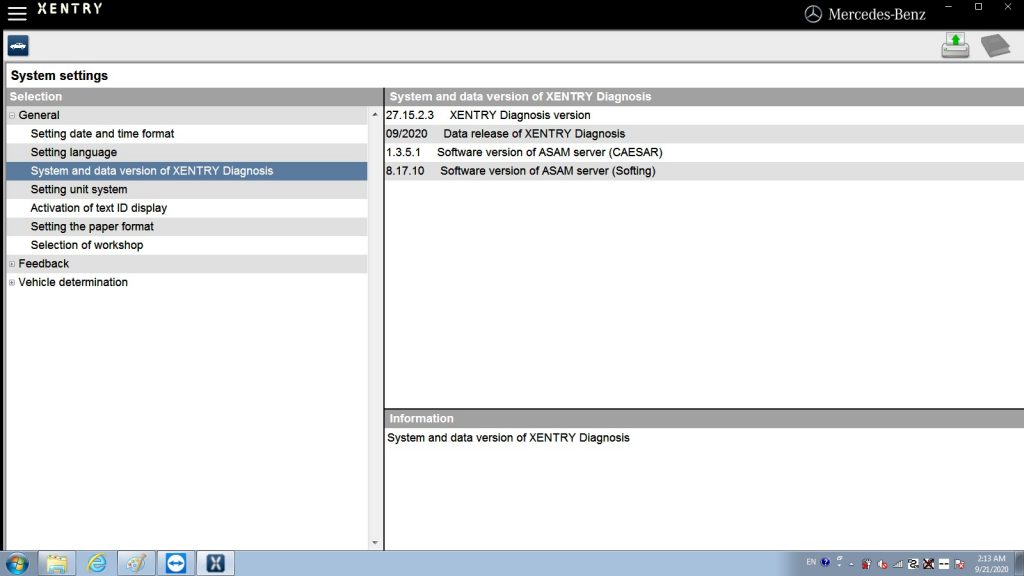Click the 8.17.10 Softing server version row
Screen dimensions: 1024x576
click(704, 171)
